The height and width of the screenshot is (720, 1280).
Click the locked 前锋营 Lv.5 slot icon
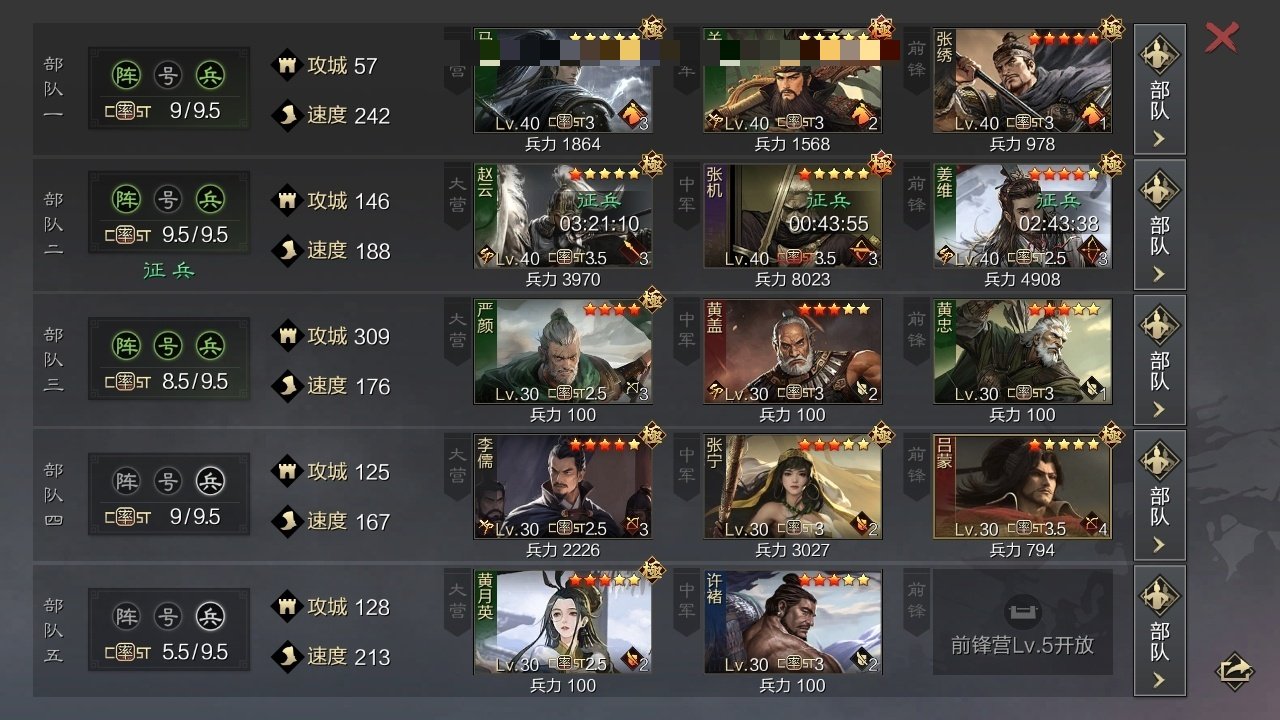(x=1022, y=611)
